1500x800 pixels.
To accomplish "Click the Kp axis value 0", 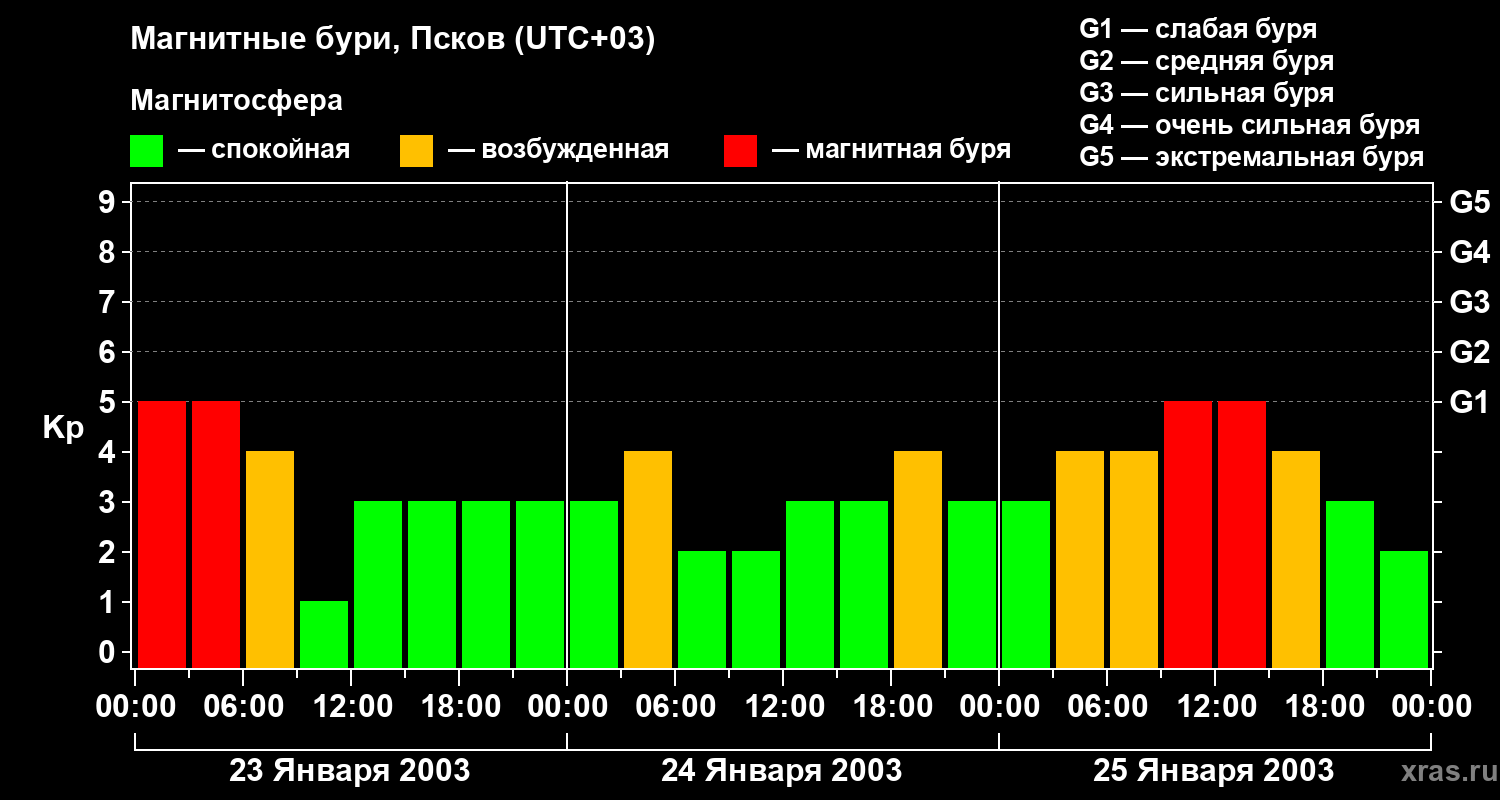I will pos(109,652).
